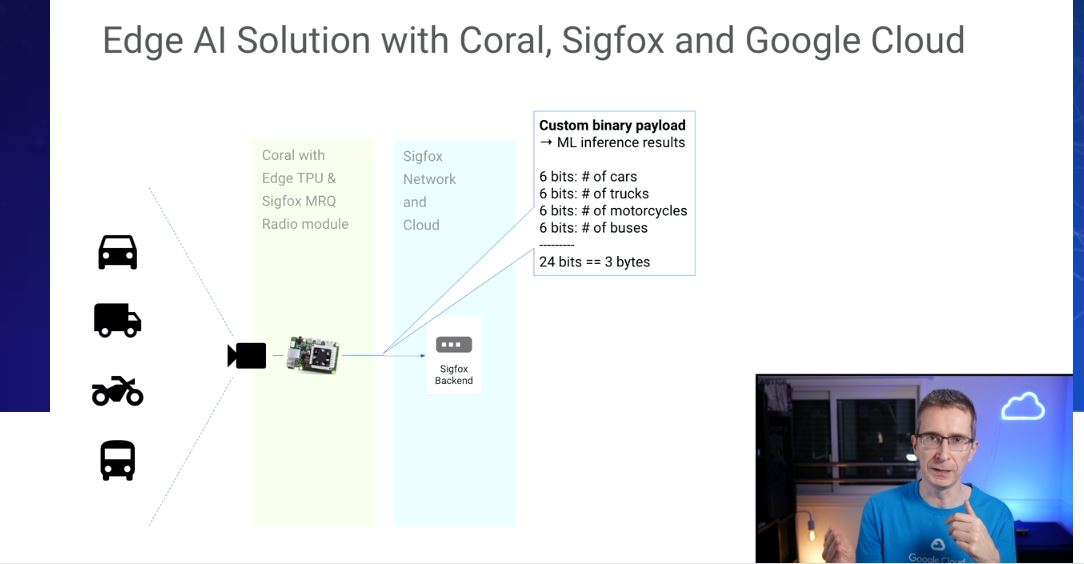Click the '6 bits: # of motorcycles' line

[613, 211]
